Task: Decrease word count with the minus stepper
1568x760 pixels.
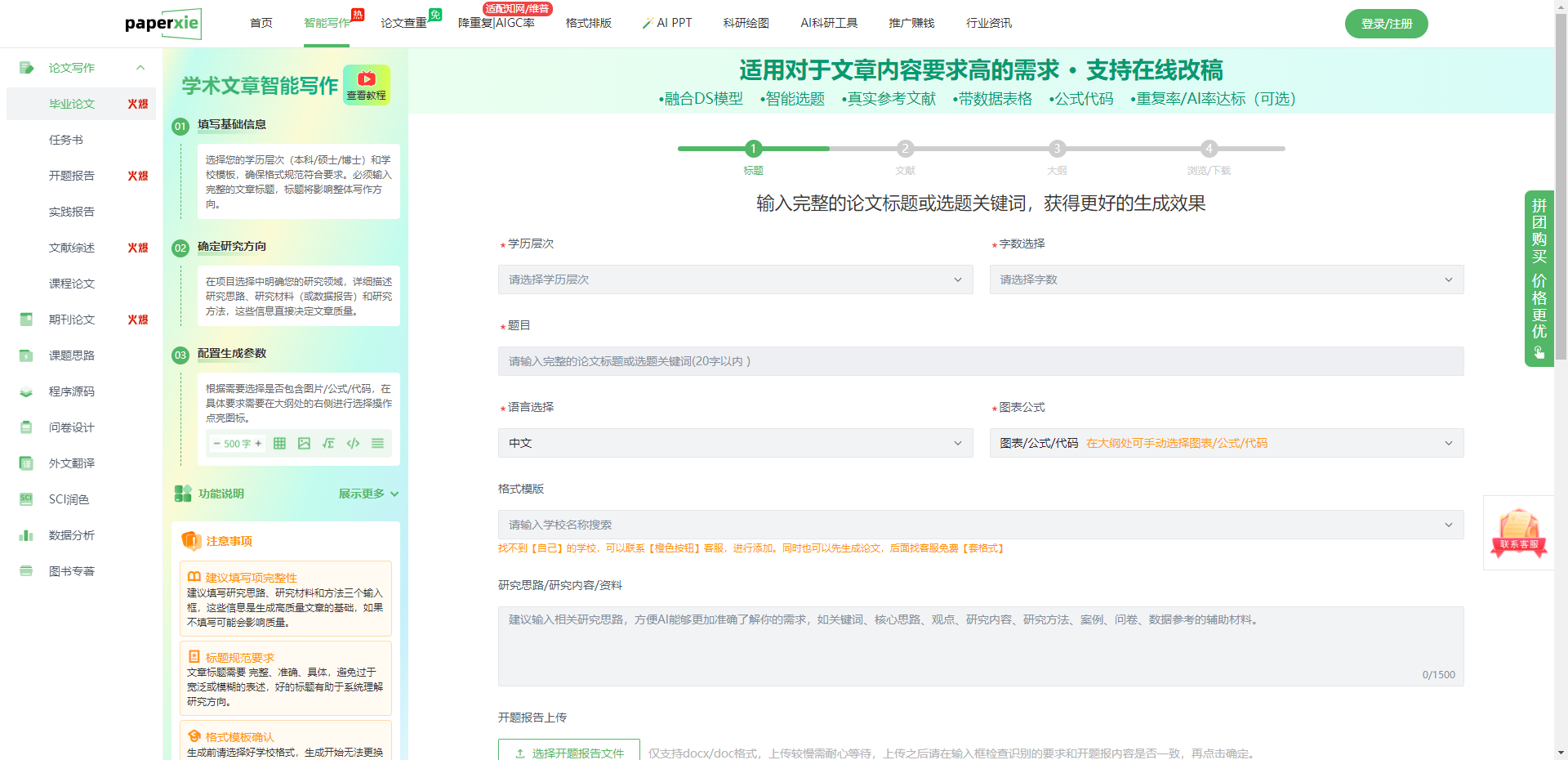Action: pyautogui.click(x=216, y=444)
